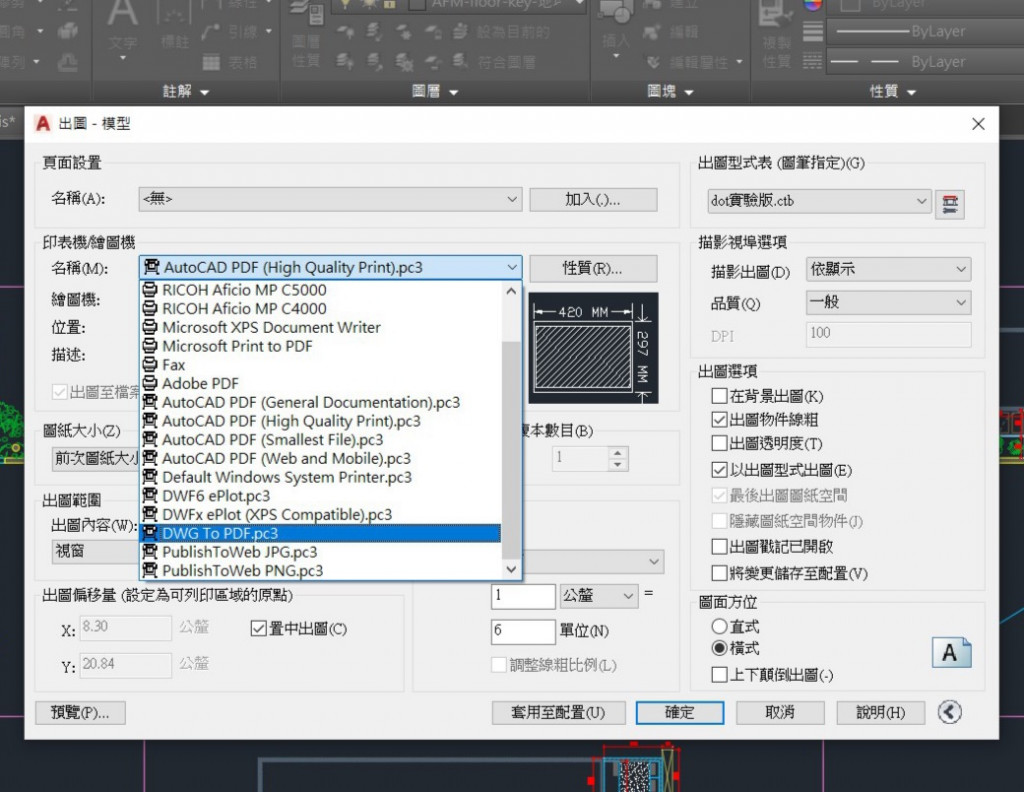Toggle 出圖透明度 checkbox
Image resolution: width=1024 pixels, height=792 pixels.
click(719, 443)
